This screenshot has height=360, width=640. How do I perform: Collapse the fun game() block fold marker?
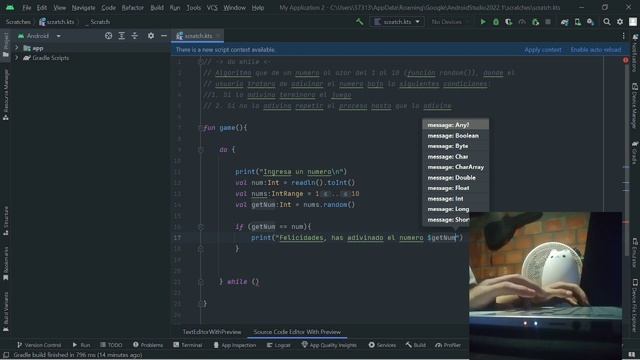pos(200,128)
